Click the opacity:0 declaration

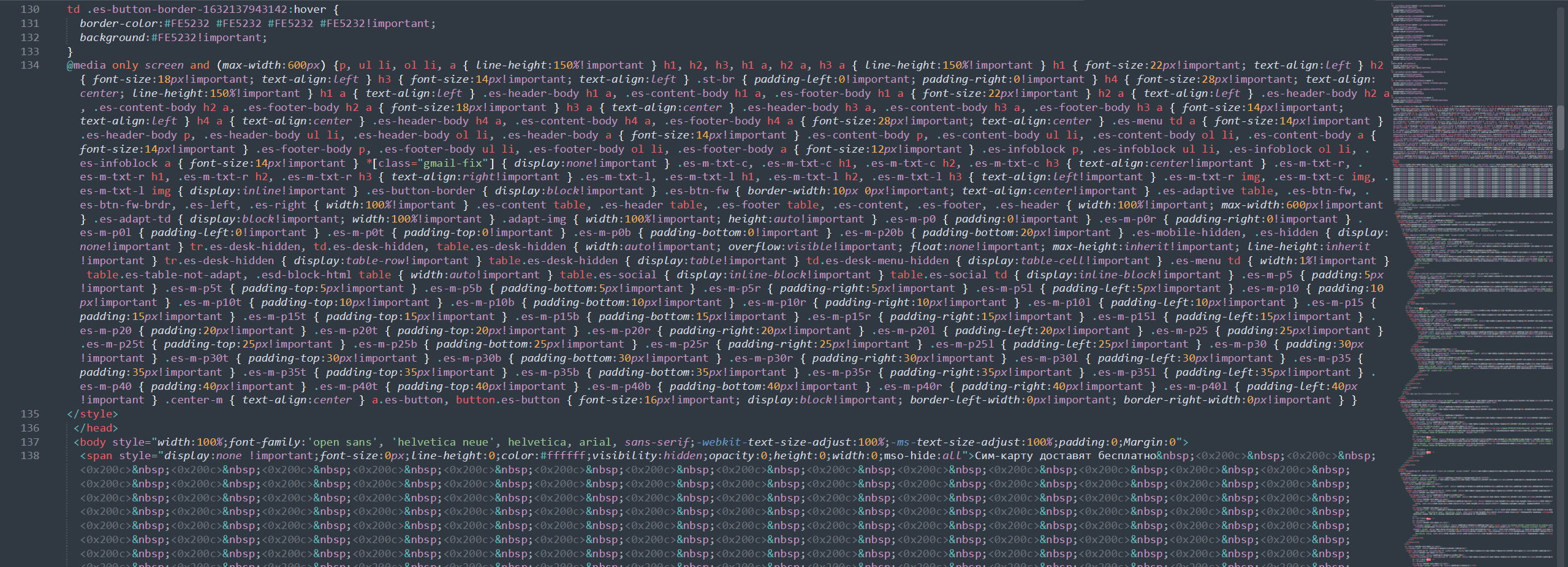[x=738, y=455]
